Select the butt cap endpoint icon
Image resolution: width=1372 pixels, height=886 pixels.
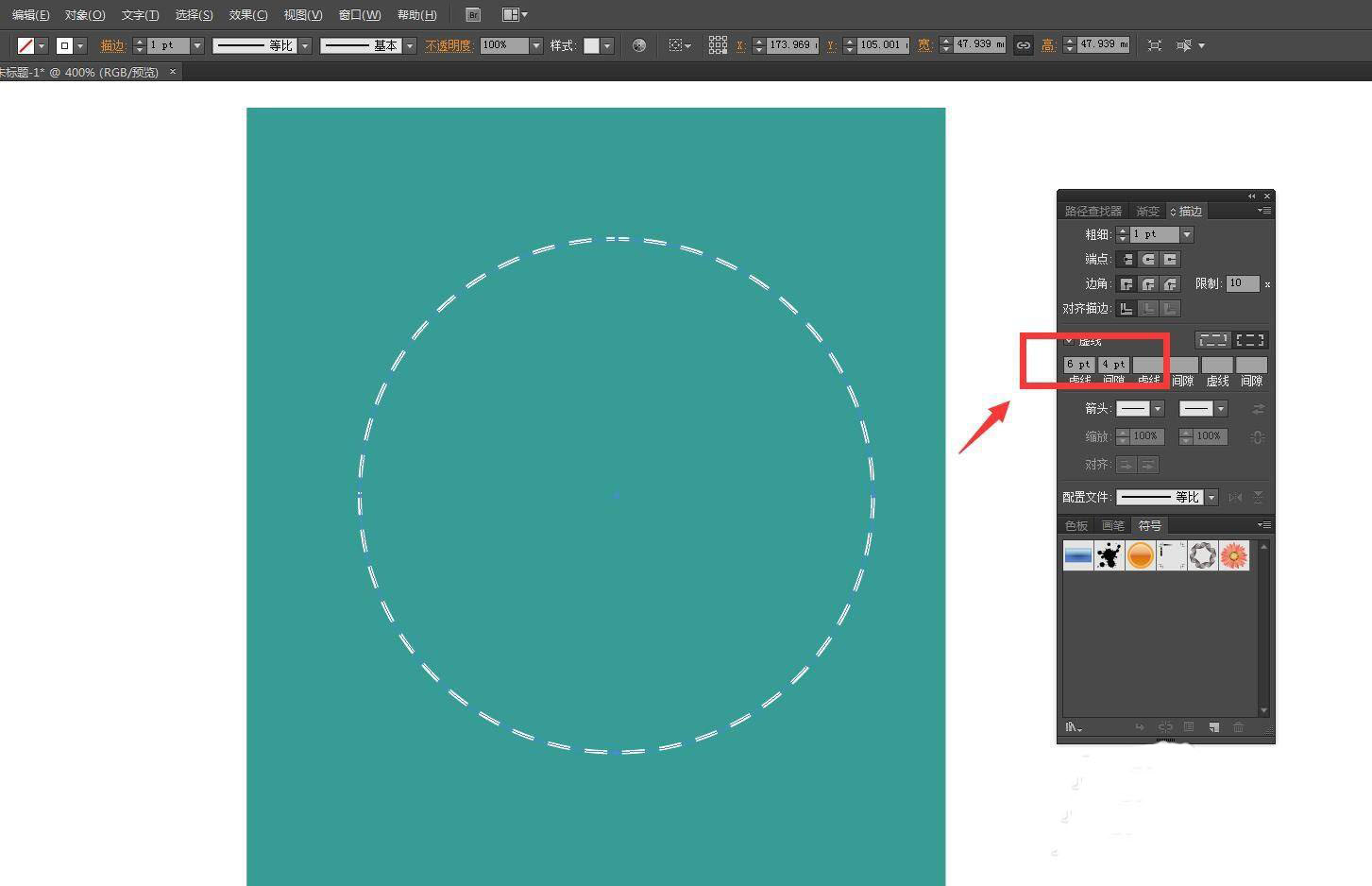tap(1126, 259)
